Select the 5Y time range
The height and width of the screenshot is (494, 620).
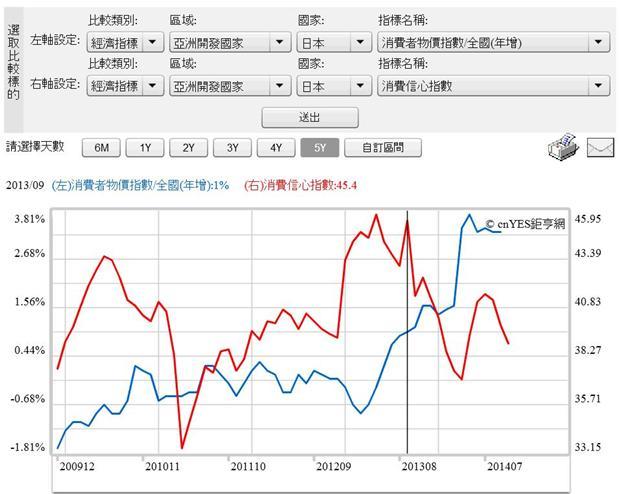[x=320, y=148]
